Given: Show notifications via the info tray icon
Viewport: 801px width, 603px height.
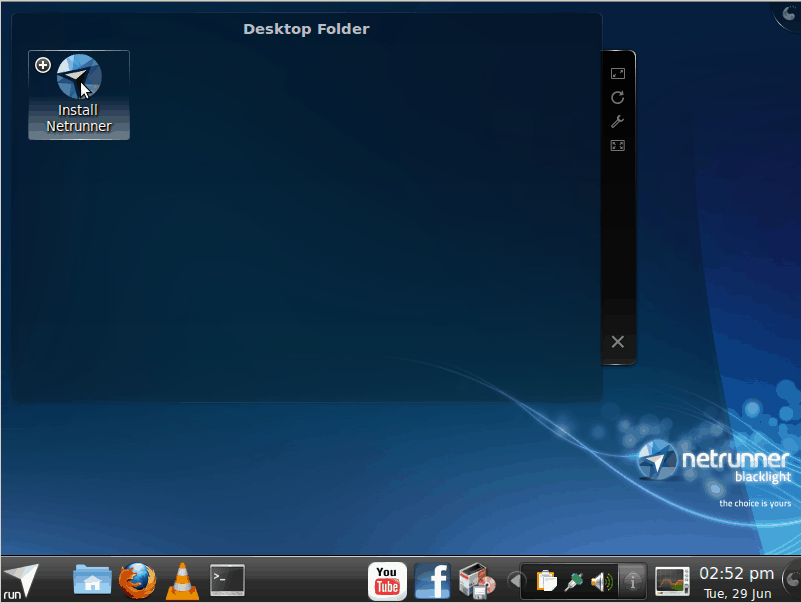Looking at the screenshot, I should coord(632,581).
